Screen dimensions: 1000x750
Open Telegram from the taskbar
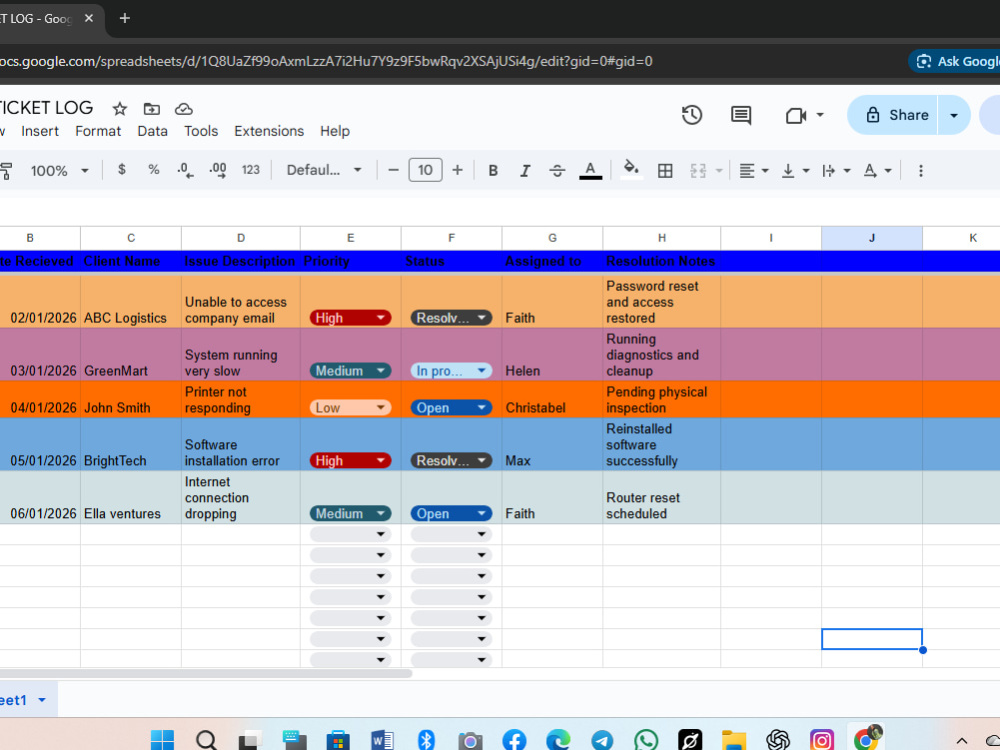coord(602,740)
